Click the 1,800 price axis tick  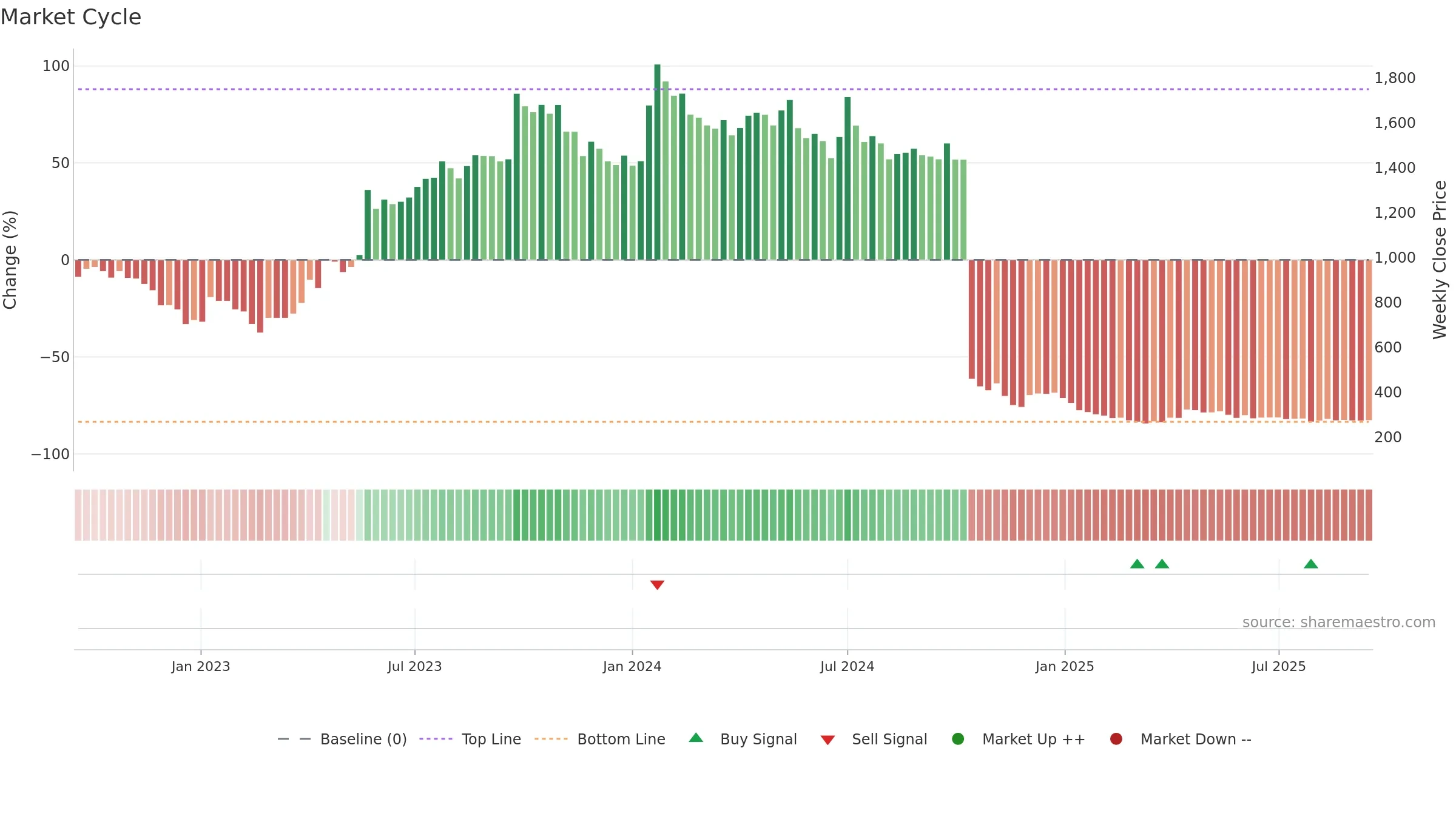[x=1395, y=78]
